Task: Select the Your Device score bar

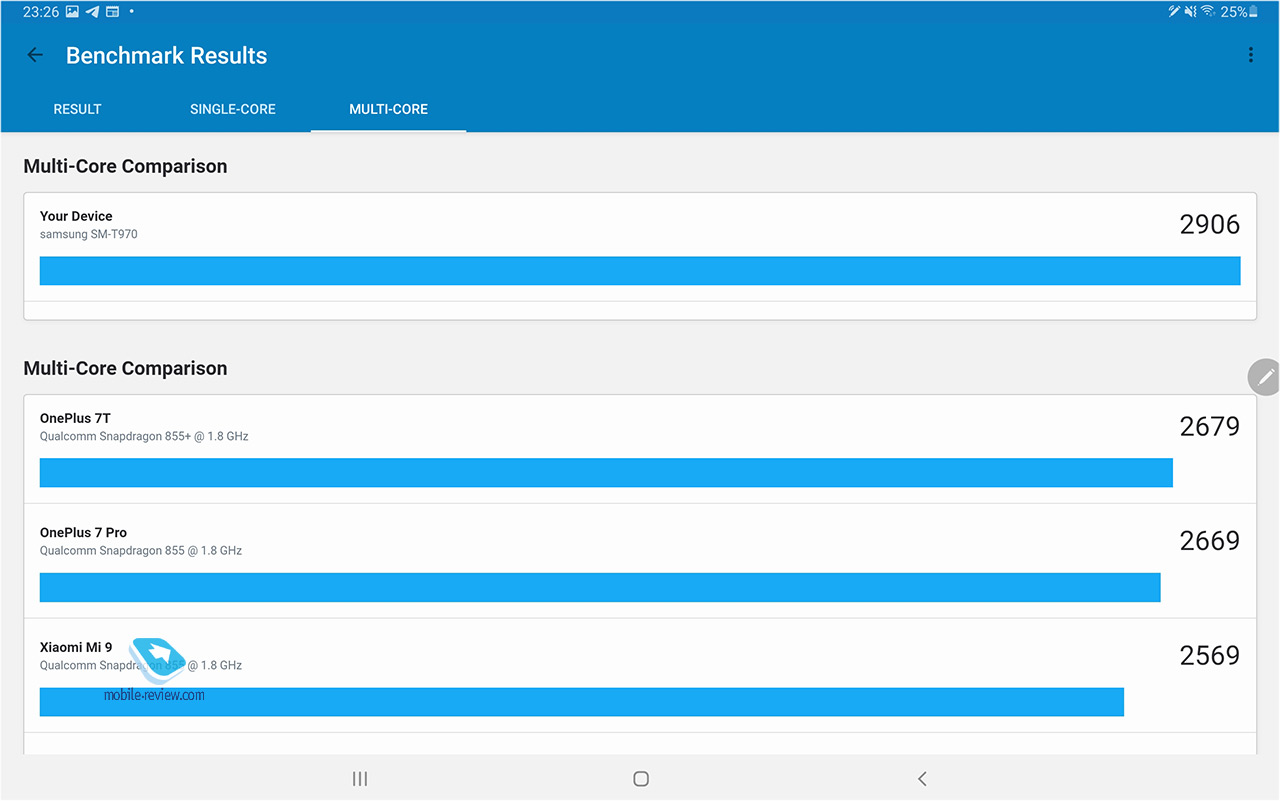Action: click(640, 271)
